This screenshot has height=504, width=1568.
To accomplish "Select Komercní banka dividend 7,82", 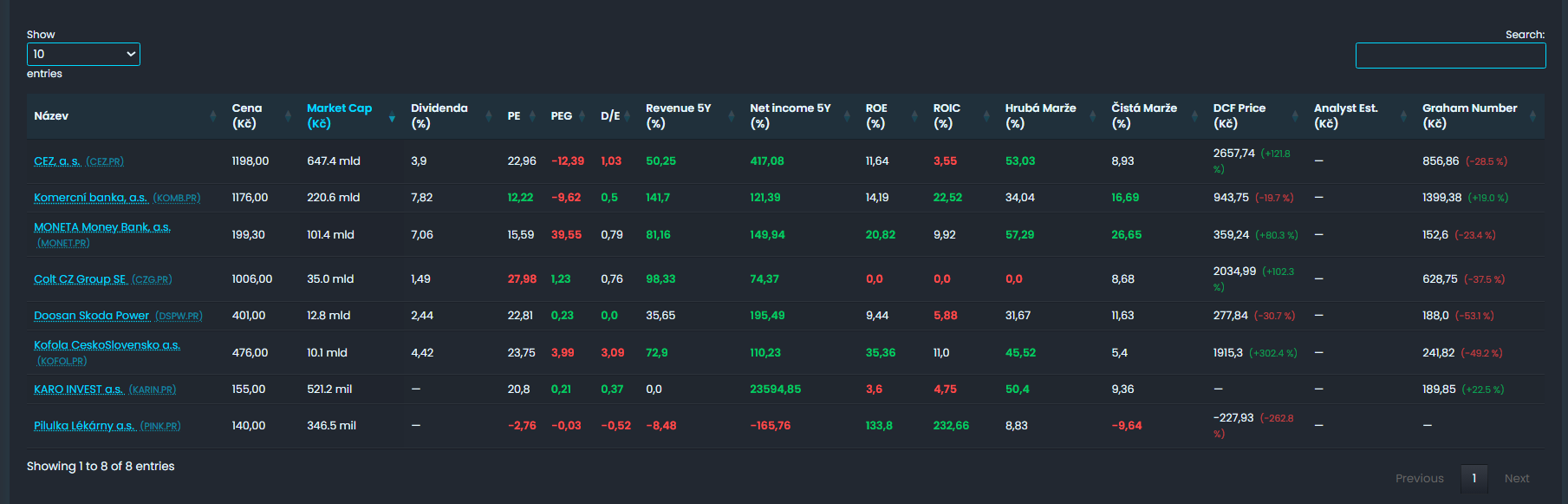I will click(421, 198).
